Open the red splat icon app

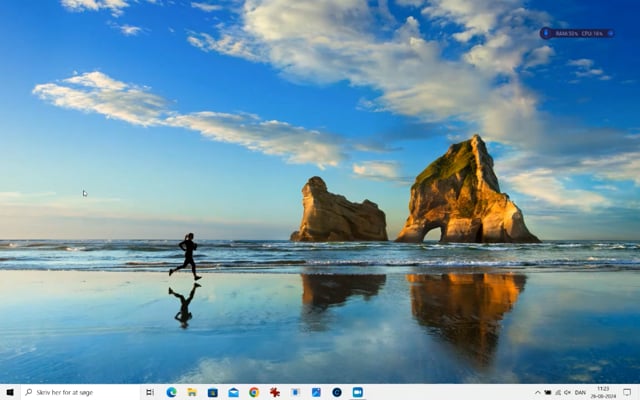pos(275,392)
